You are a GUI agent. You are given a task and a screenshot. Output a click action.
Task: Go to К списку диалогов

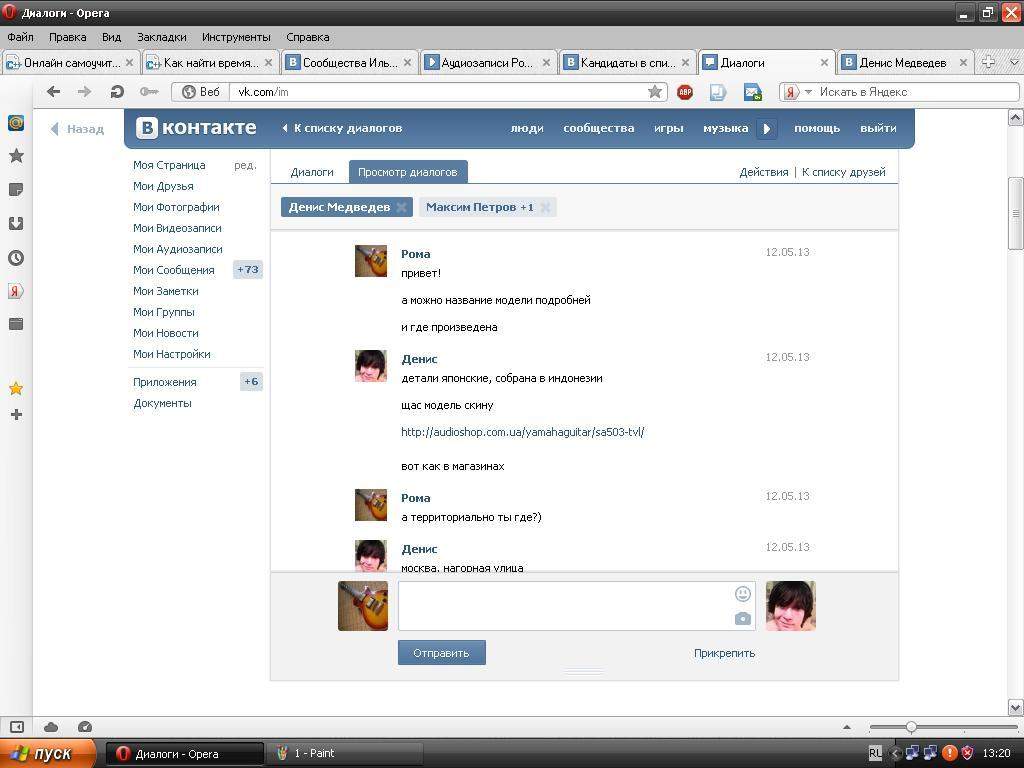(342, 128)
